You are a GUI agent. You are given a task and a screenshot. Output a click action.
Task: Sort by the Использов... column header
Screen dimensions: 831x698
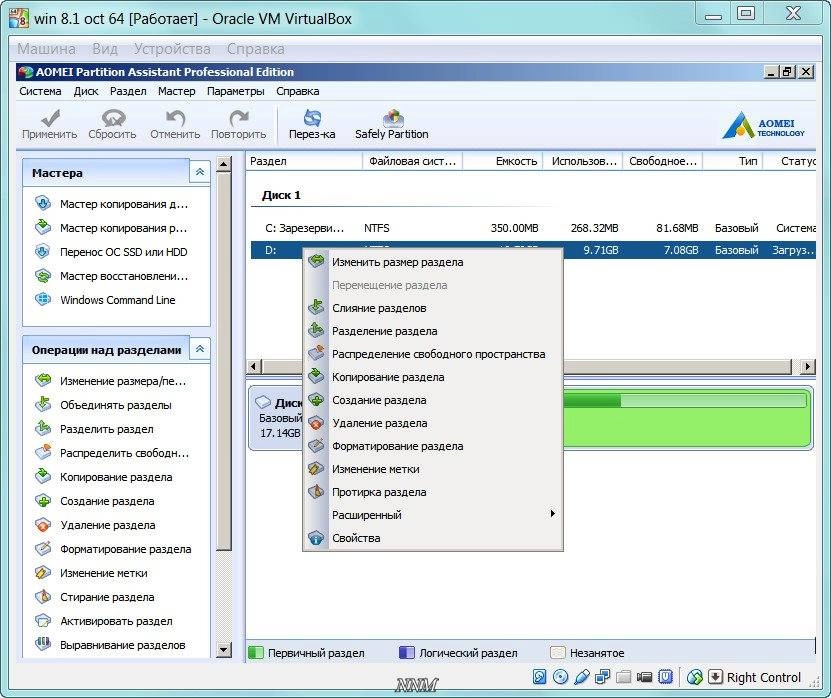pyautogui.click(x=584, y=161)
